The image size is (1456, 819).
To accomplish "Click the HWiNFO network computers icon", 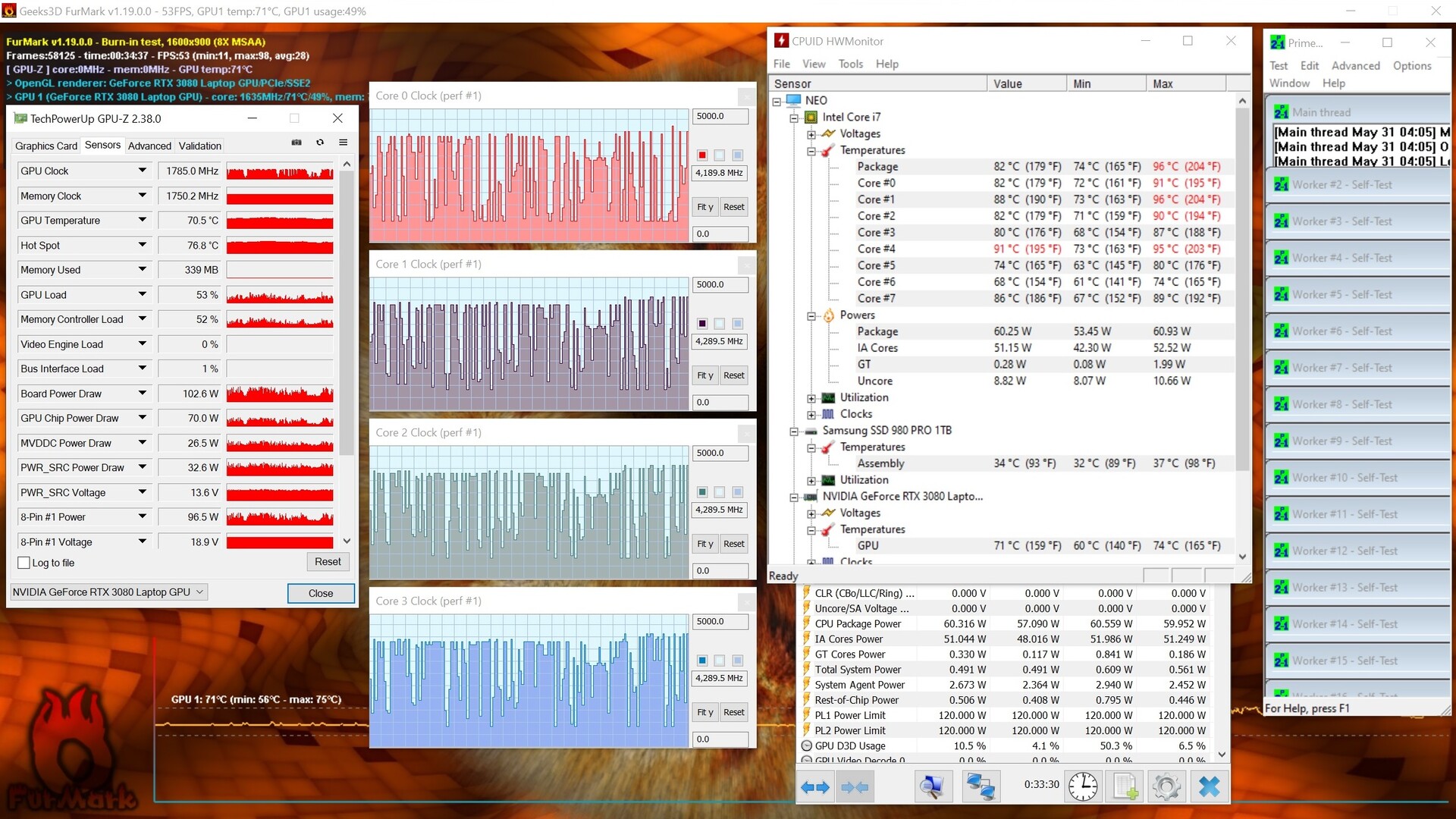I will pyautogui.click(x=980, y=786).
